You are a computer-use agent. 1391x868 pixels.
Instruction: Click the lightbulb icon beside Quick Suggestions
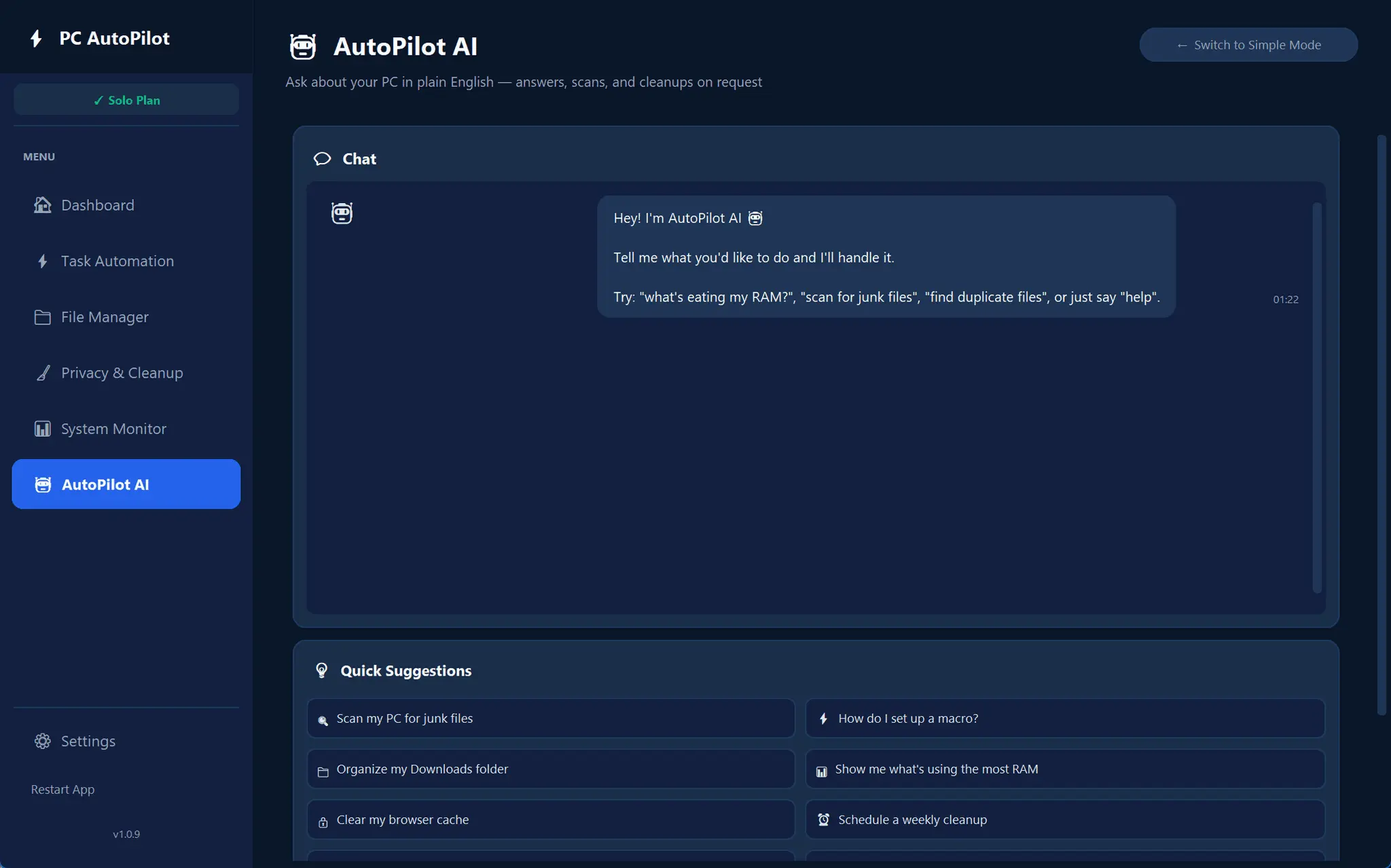coord(322,670)
